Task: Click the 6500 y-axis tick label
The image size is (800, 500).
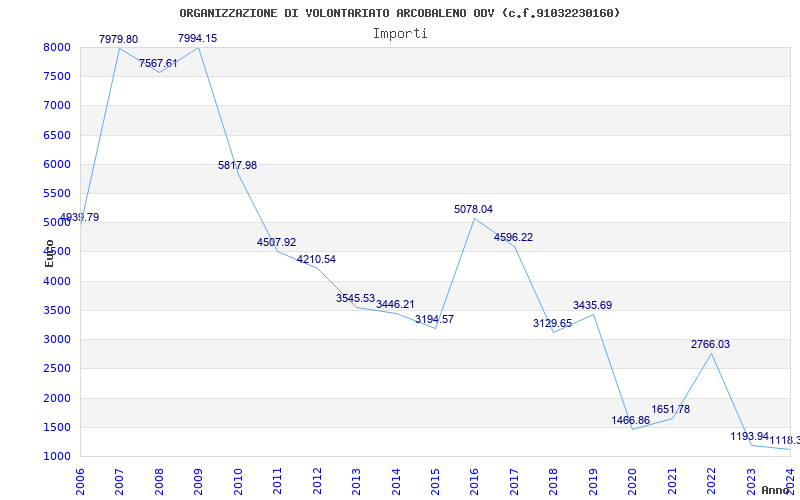Action: point(57,135)
